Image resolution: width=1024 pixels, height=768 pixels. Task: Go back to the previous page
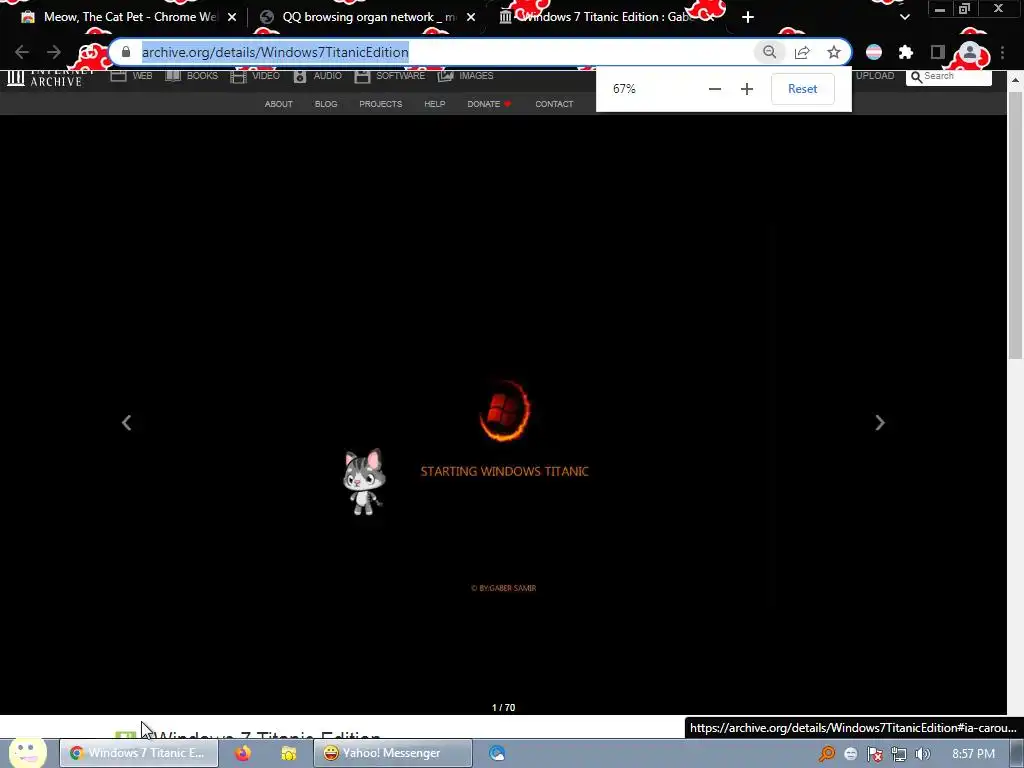pos(22,52)
